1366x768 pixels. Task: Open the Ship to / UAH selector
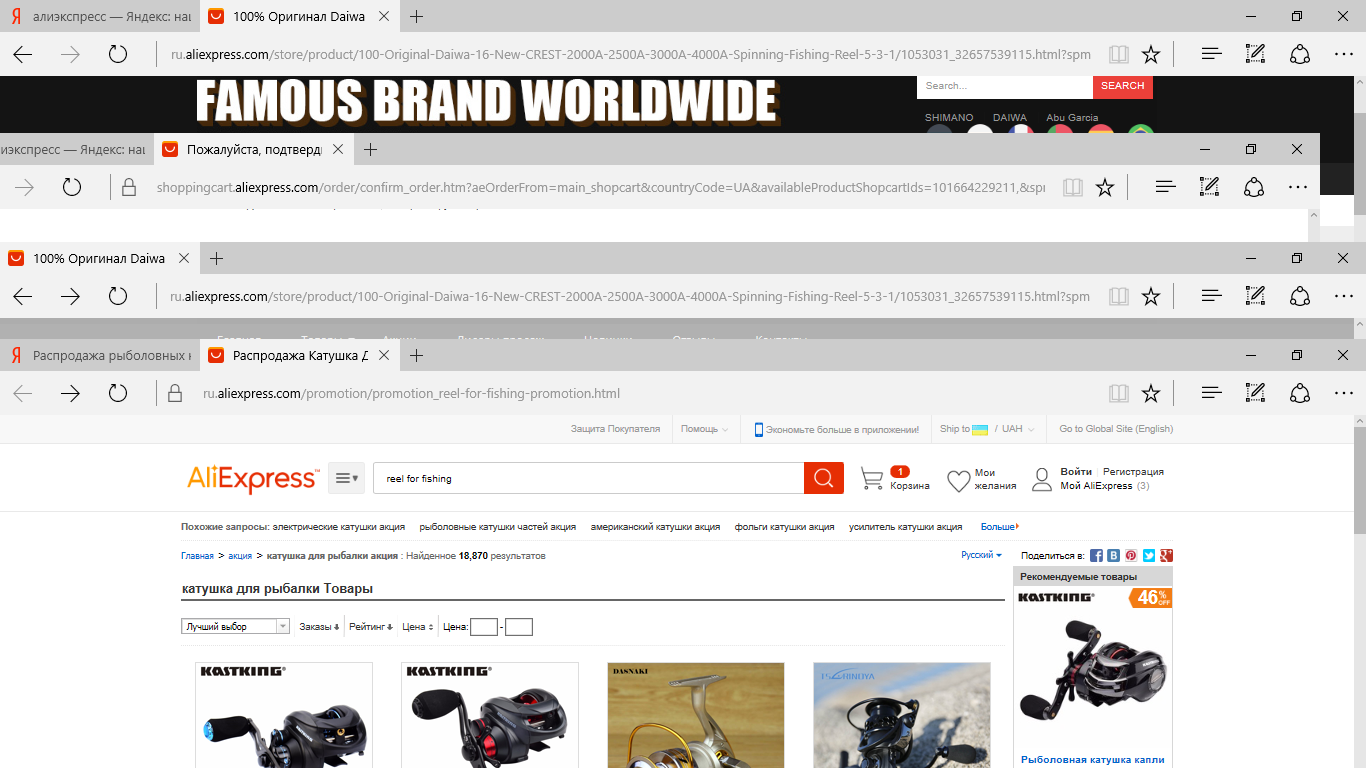(x=987, y=429)
